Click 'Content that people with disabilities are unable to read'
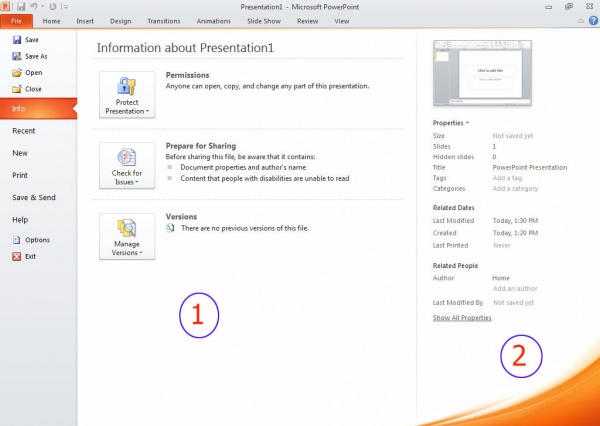Screen dimensions: 600x426 click(x=265, y=178)
